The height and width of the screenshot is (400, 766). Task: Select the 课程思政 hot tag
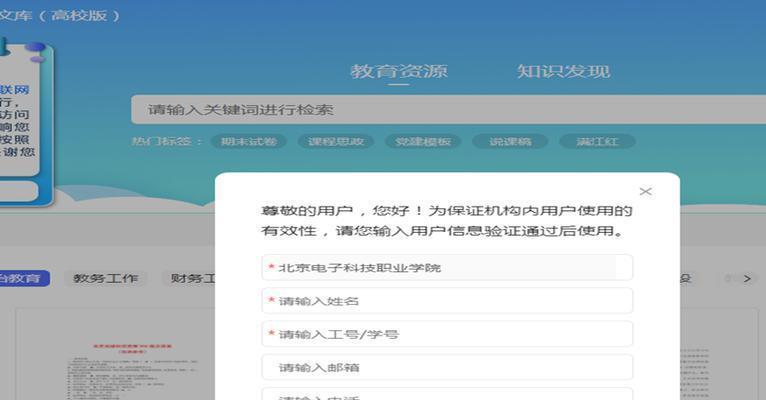(336, 142)
